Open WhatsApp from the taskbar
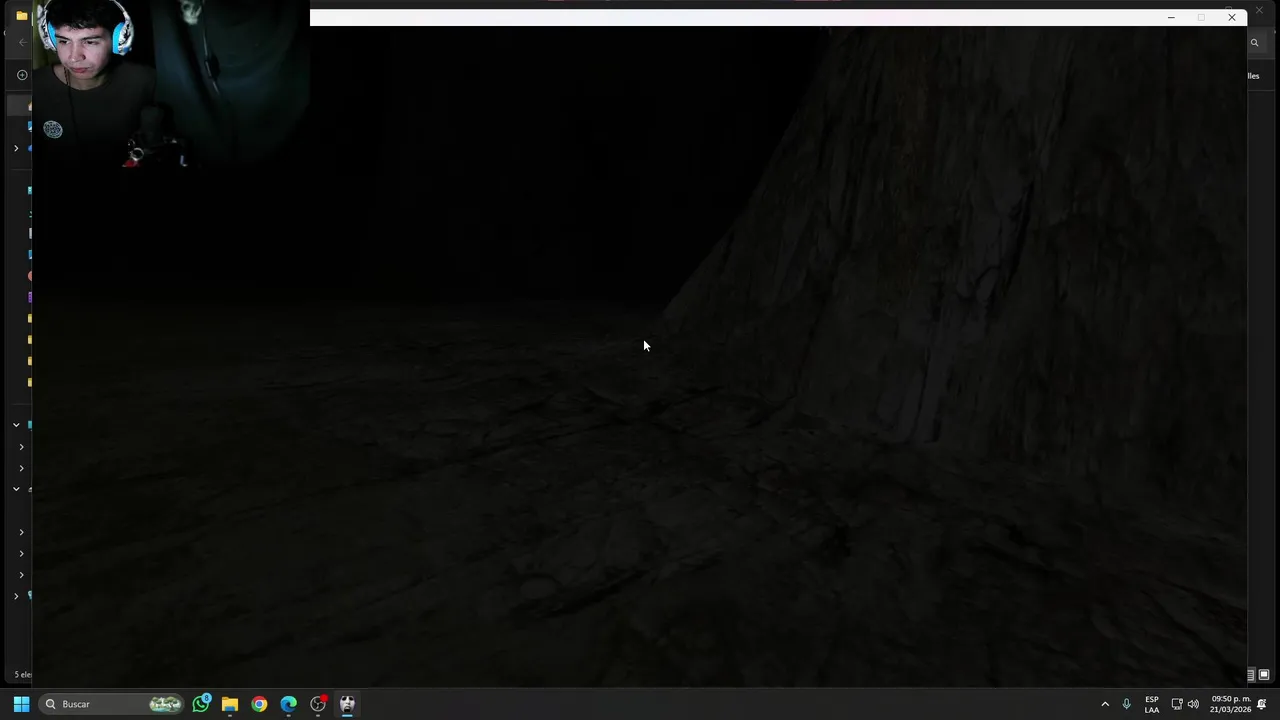 201,704
